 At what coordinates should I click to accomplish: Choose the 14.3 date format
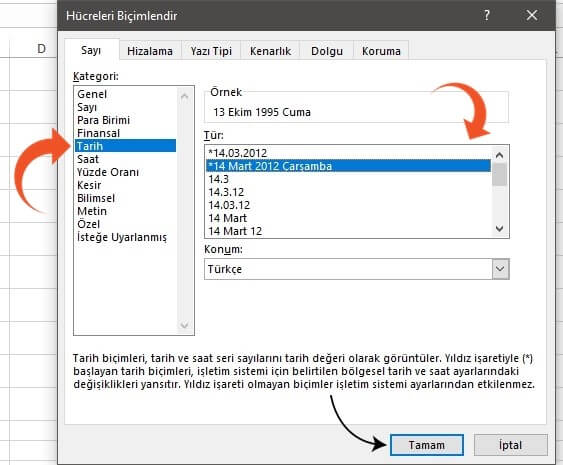(348, 179)
